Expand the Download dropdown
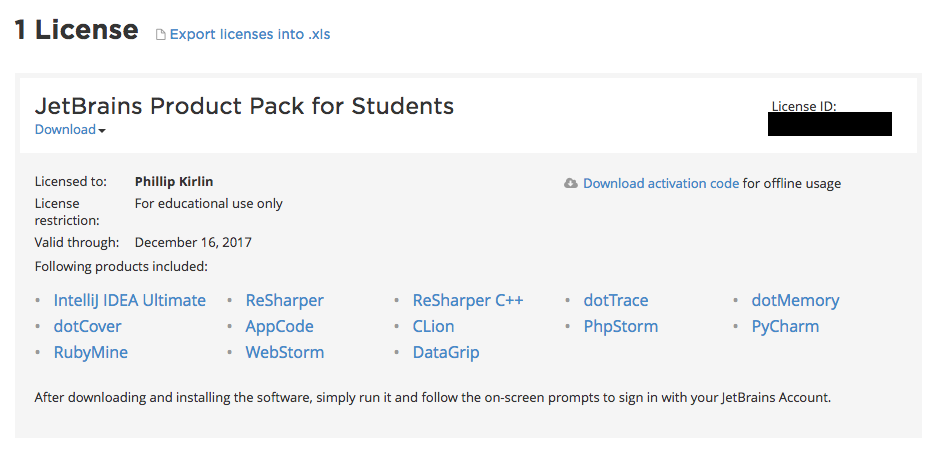This screenshot has width=937, height=453. (70, 130)
